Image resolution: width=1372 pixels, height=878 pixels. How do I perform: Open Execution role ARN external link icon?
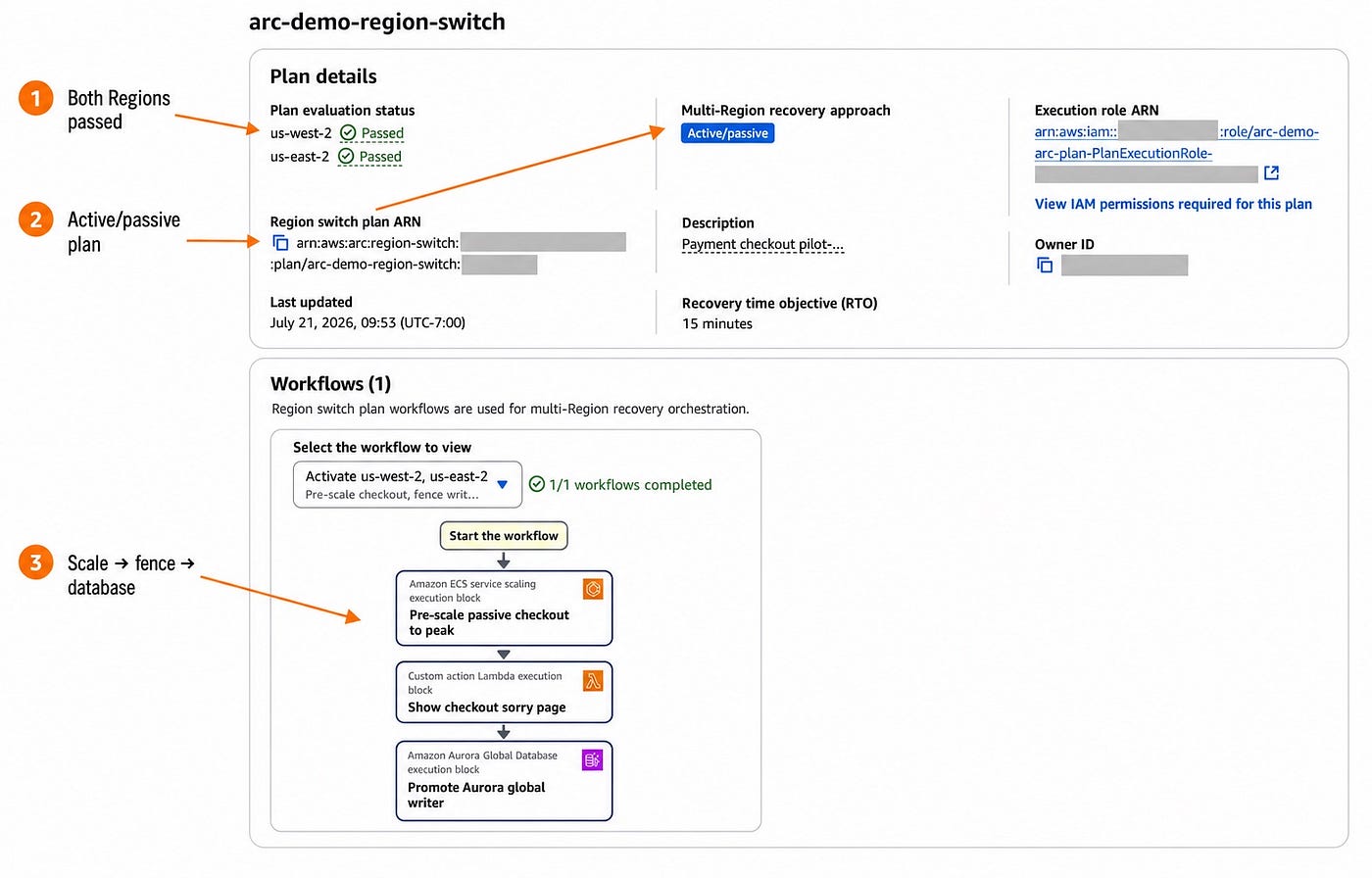[1271, 173]
